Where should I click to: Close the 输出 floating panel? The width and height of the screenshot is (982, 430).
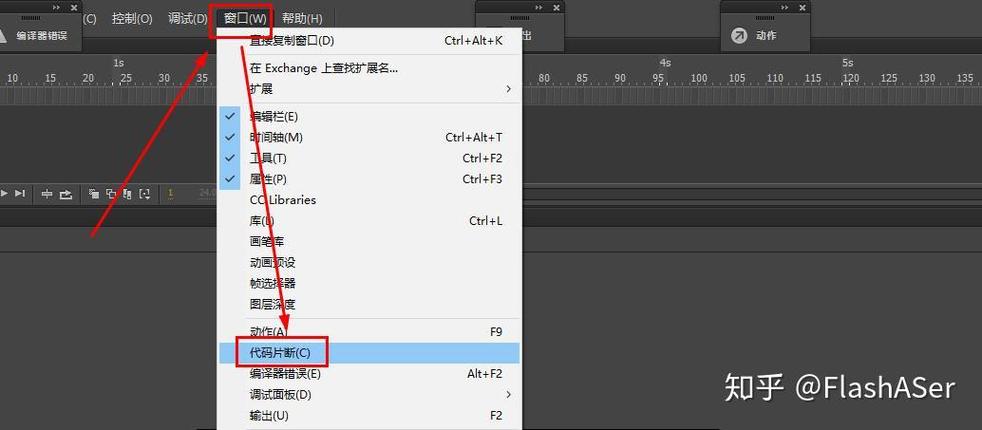(x=556, y=8)
